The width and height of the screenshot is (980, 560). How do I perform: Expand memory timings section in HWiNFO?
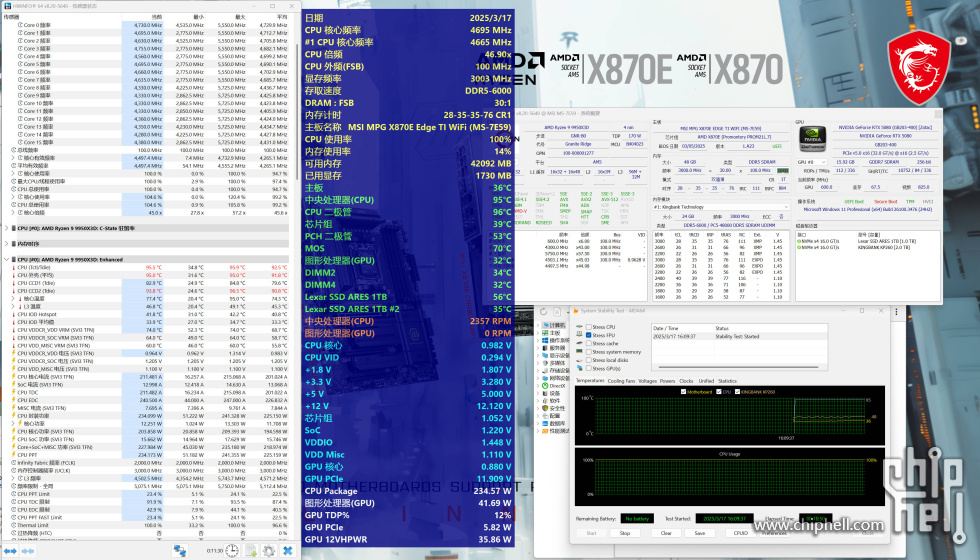point(6,244)
